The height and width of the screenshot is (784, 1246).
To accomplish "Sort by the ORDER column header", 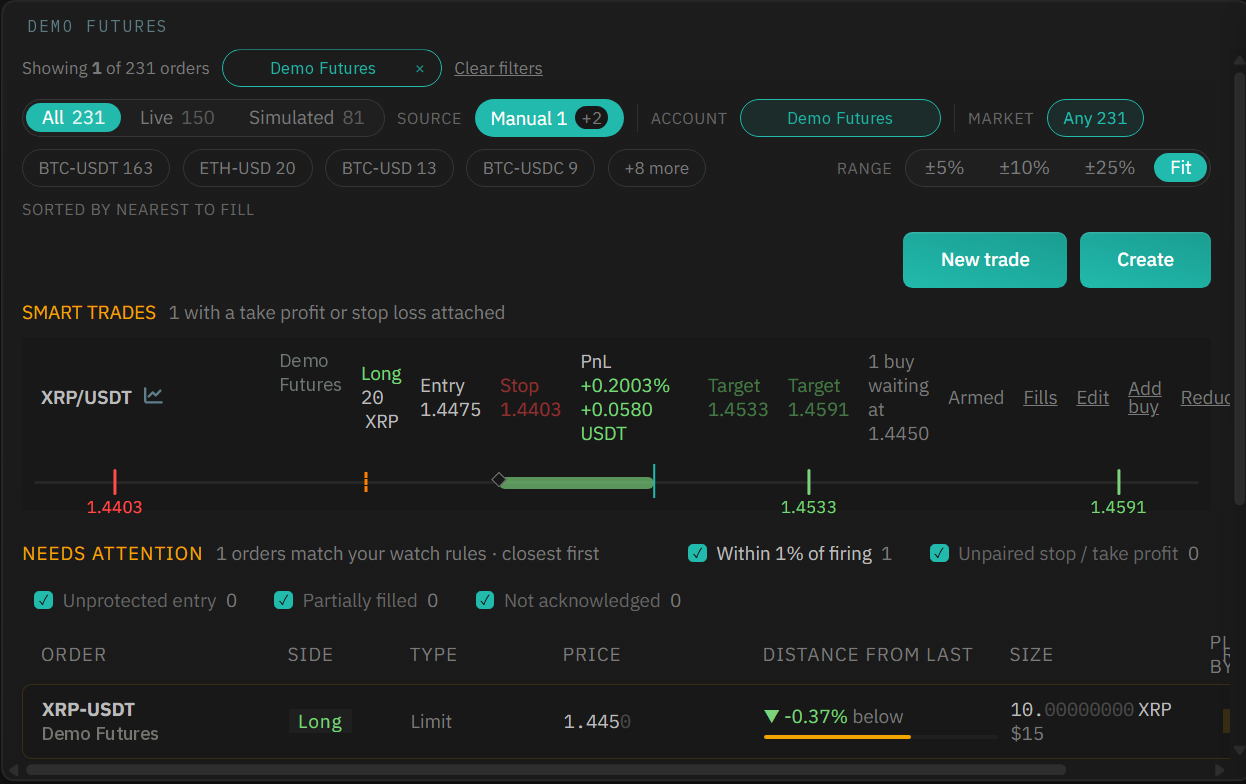I will [x=74, y=655].
